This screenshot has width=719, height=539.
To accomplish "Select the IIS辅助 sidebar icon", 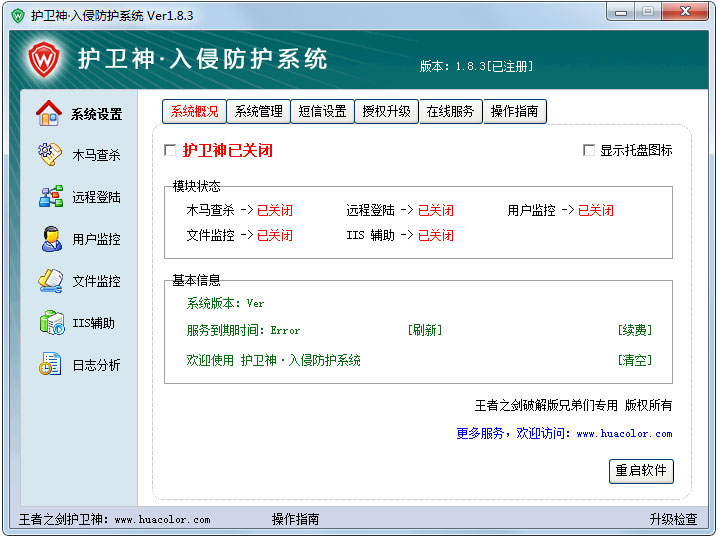I will coord(50,323).
